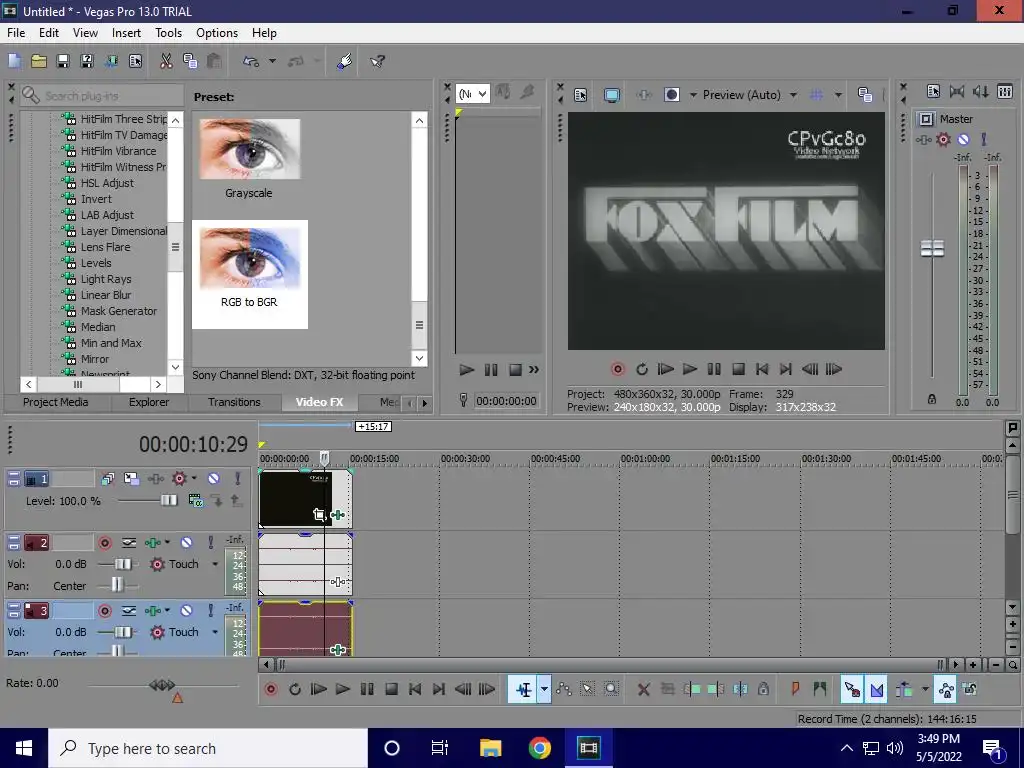Toggle Enable Snapping magnet icon
Viewport: 1024px width, 768px height.
click(852, 689)
